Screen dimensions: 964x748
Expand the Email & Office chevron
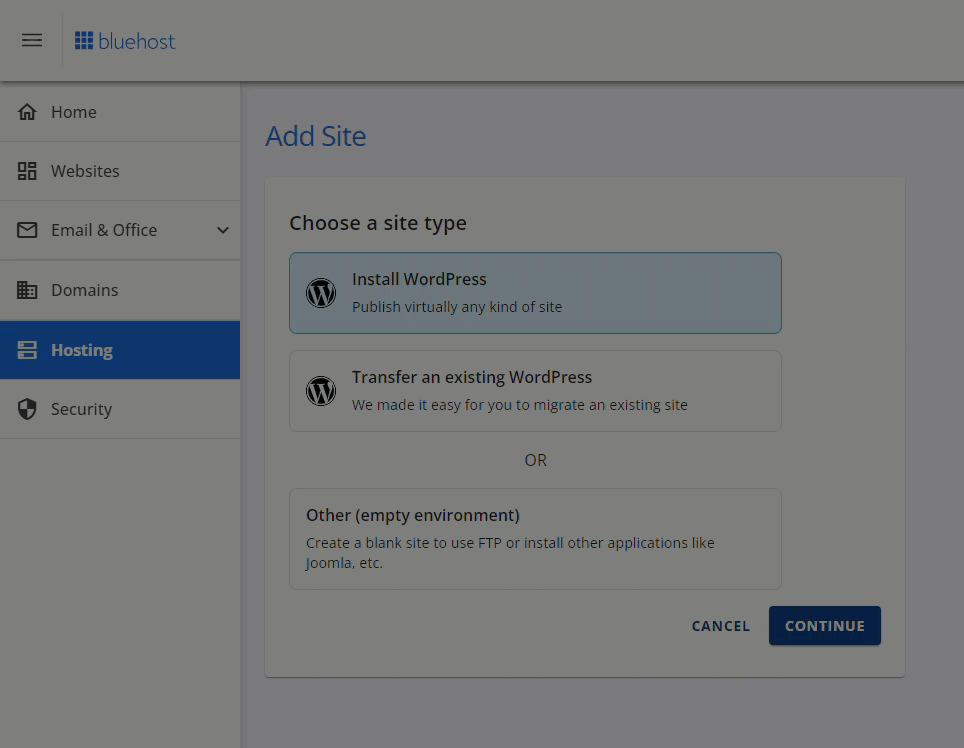(223, 230)
